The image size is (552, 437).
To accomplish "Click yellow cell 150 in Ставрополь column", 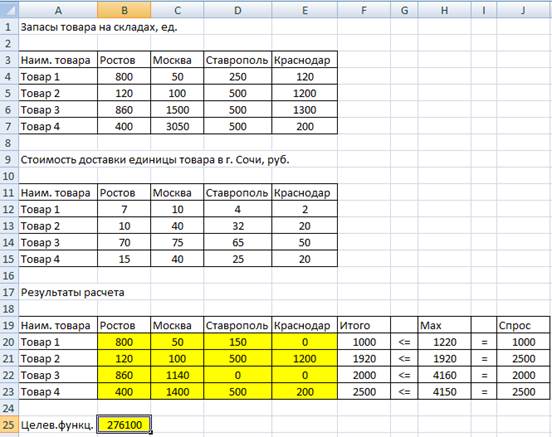I will [x=238, y=342].
